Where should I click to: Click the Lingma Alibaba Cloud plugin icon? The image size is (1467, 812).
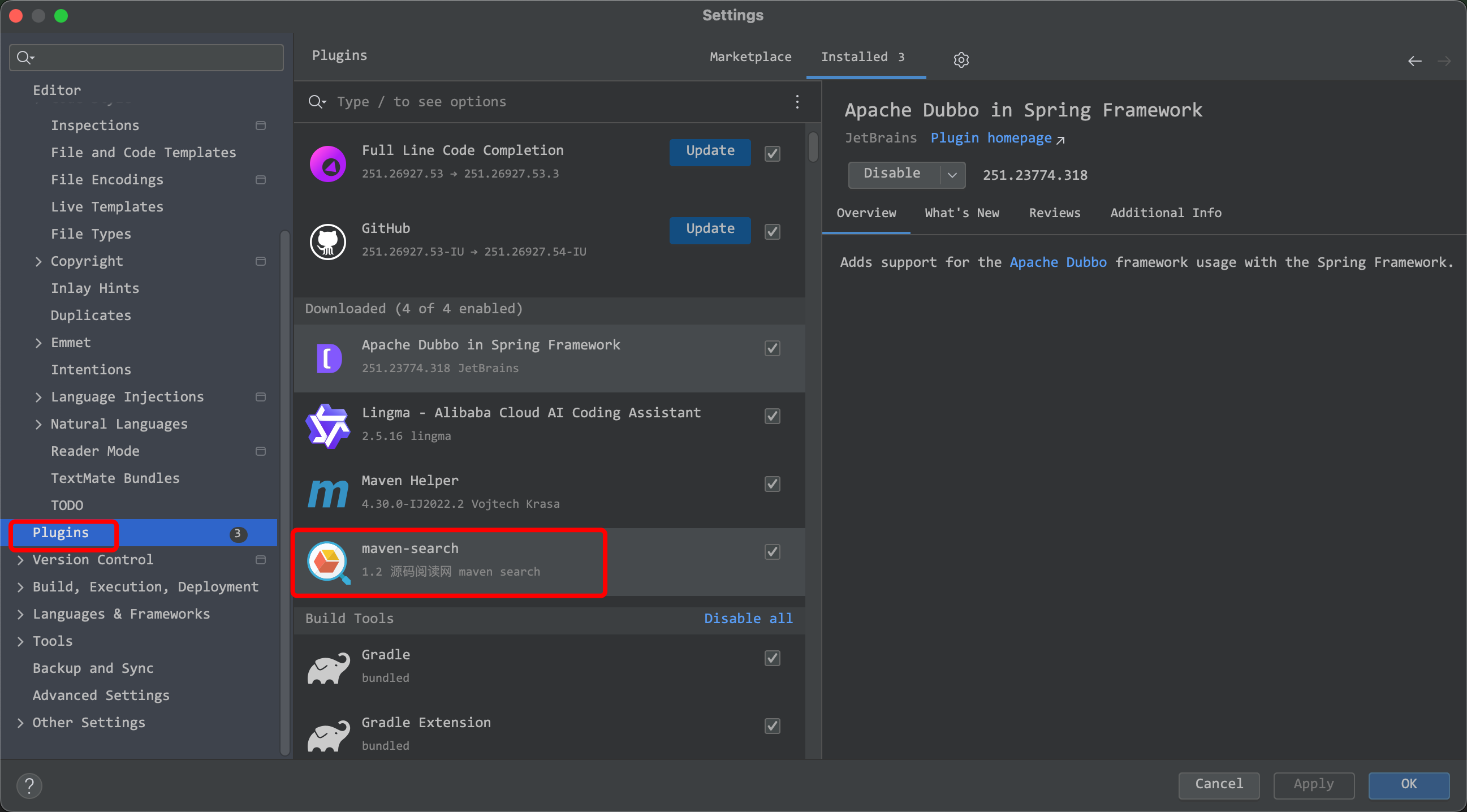point(327,426)
